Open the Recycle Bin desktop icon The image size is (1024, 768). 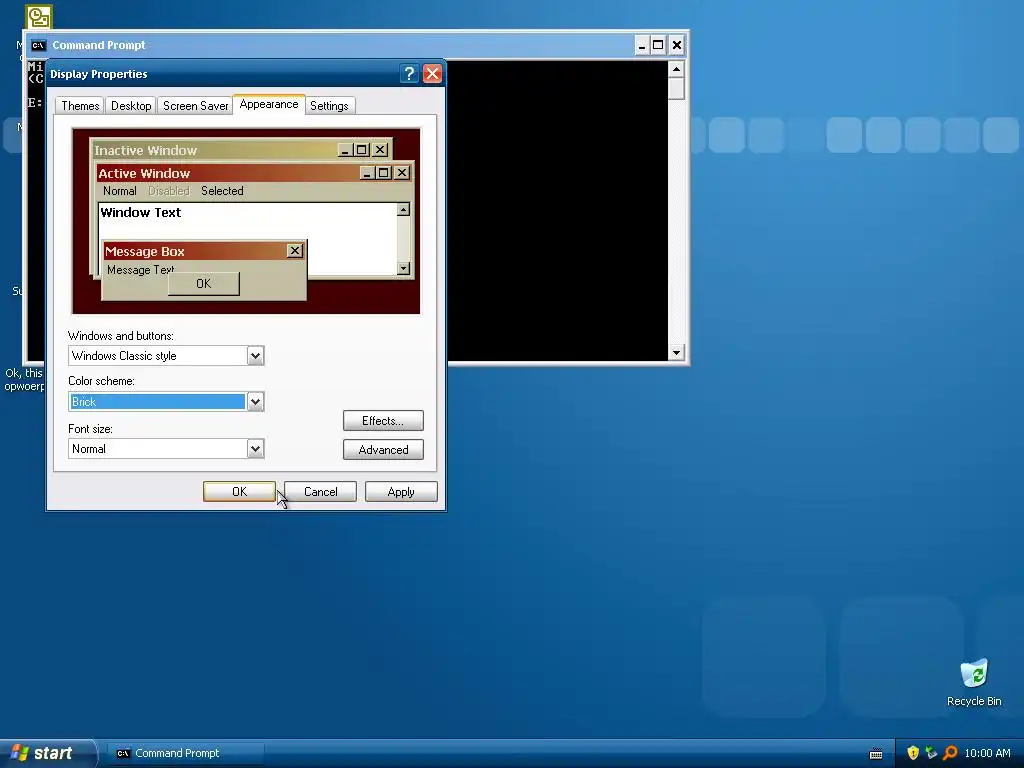[974, 682]
